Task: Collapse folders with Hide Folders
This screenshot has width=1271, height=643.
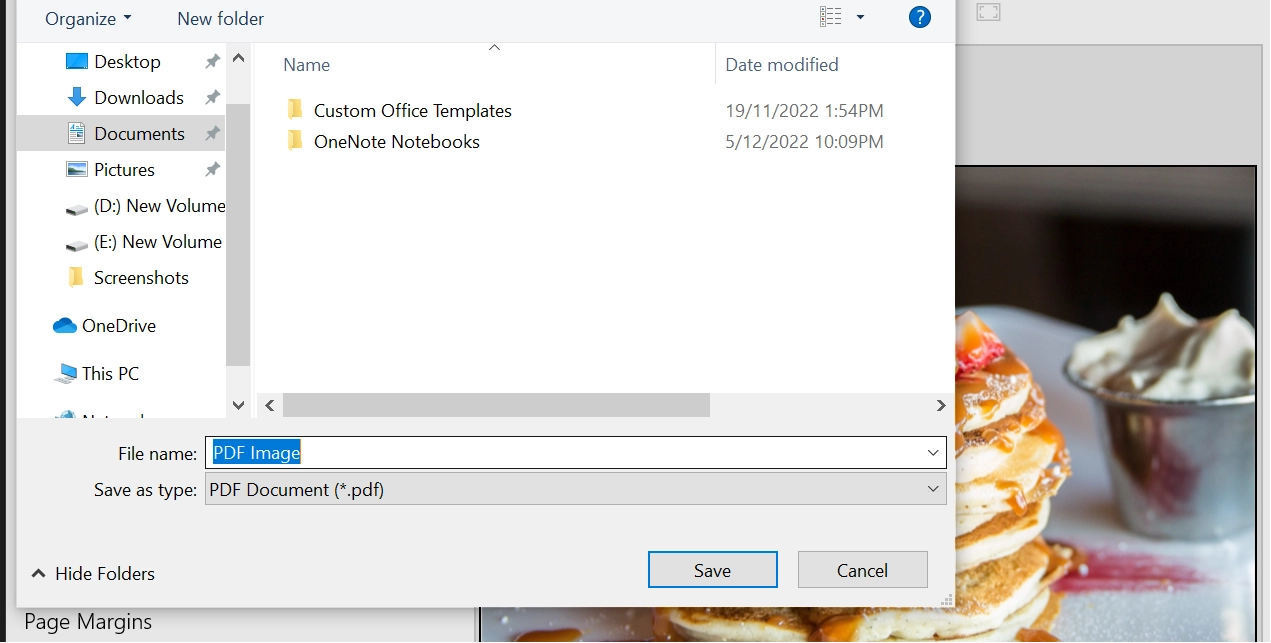Action: point(93,573)
